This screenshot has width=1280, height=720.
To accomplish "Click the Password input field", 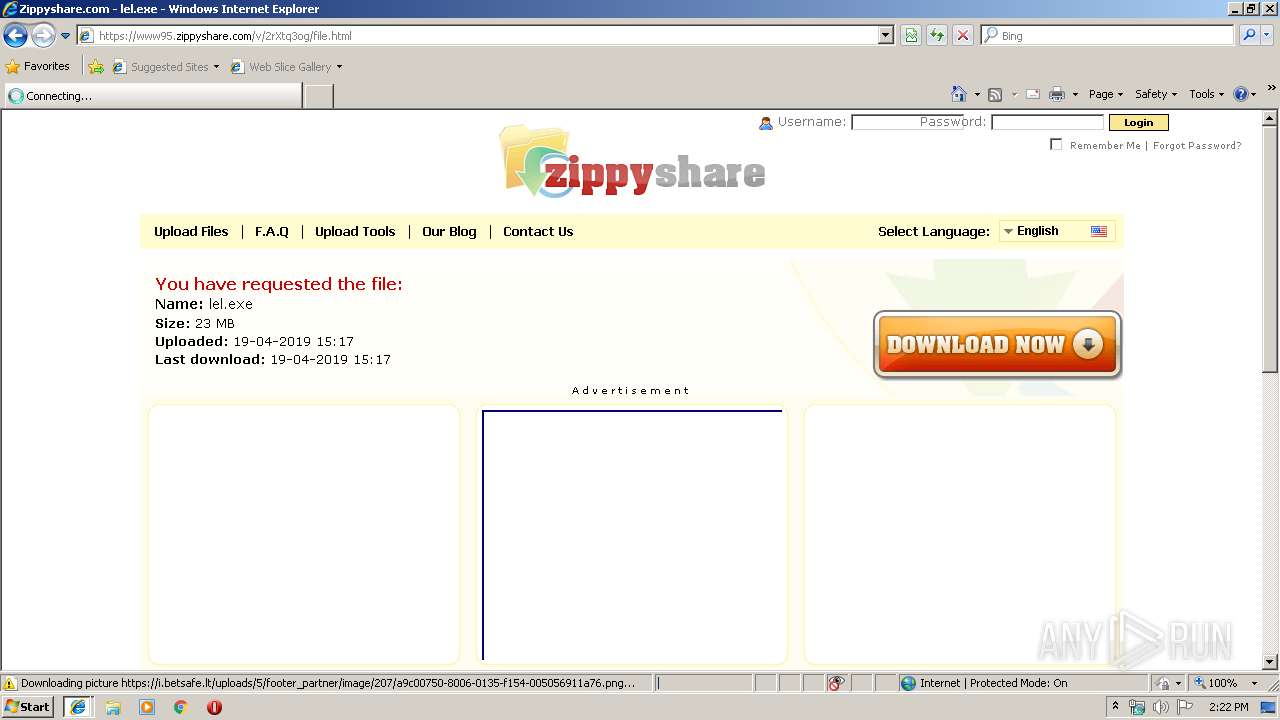I will (1047, 122).
